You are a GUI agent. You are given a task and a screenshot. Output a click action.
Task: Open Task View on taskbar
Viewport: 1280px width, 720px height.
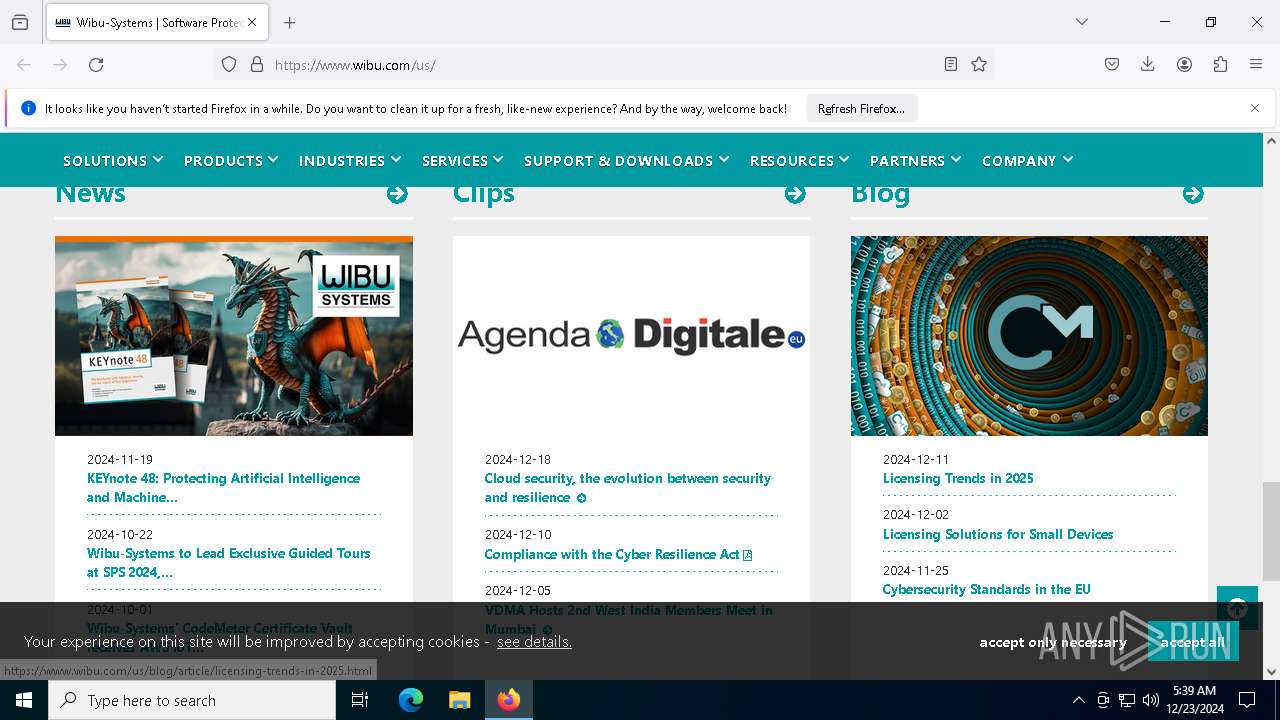point(360,700)
